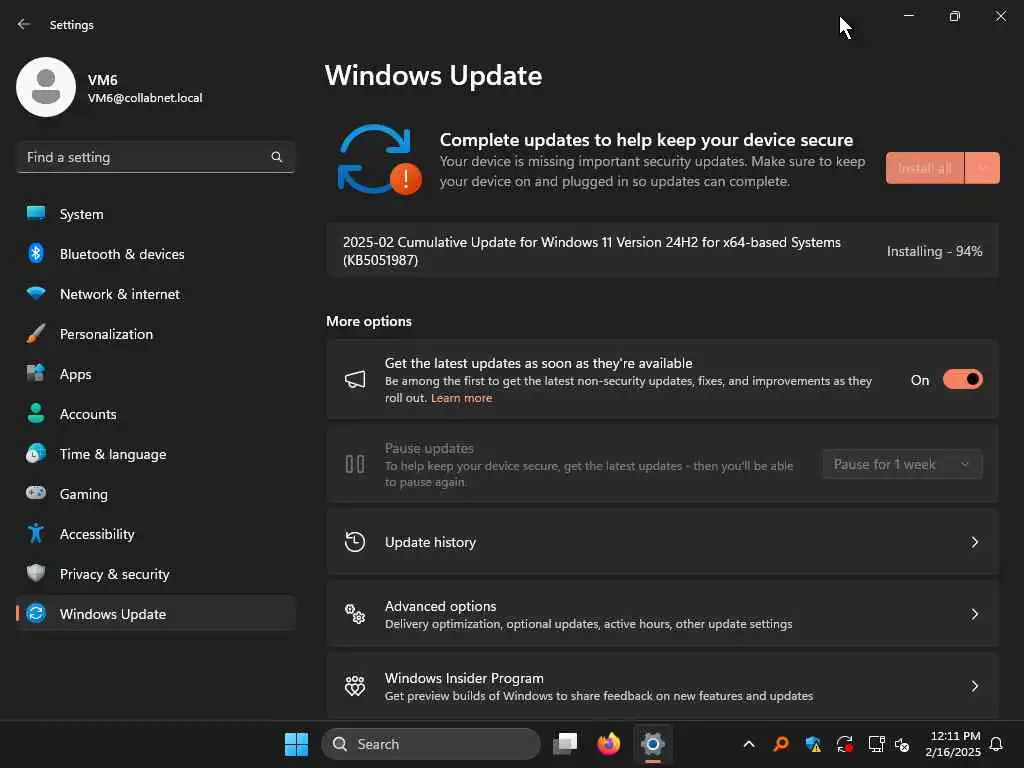Click the System monitor icon in sidebar
The height and width of the screenshot is (768, 1024).
36,214
